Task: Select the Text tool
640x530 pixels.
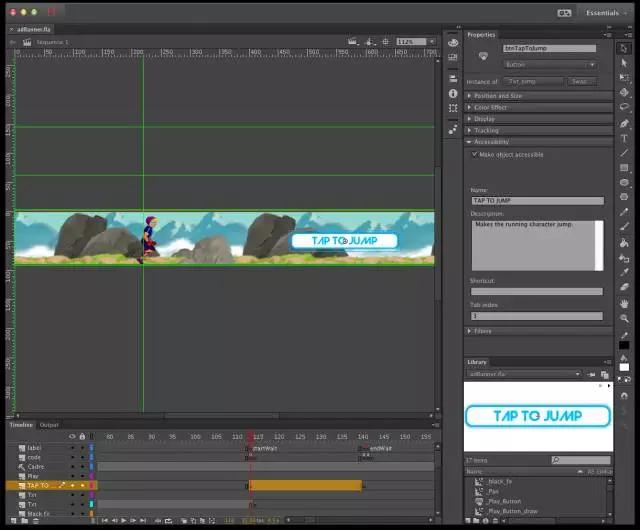Action: 624,138
